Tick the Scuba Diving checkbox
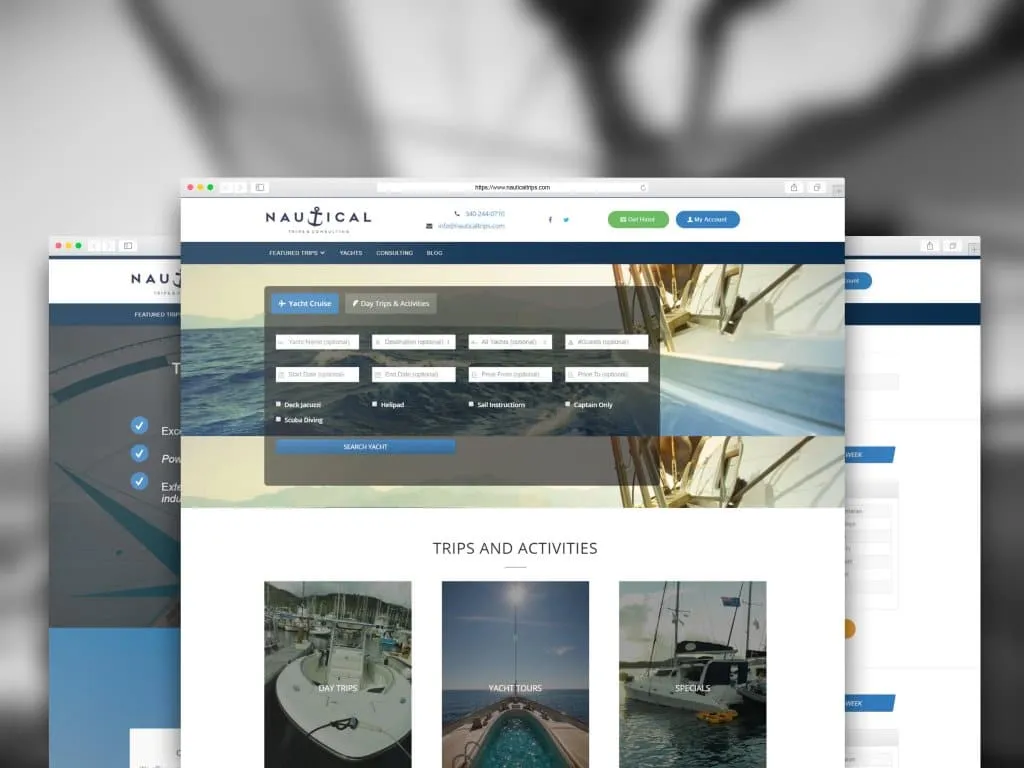Image resolution: width=1024 pixels, height=768 pixels. tap(279, 420)
